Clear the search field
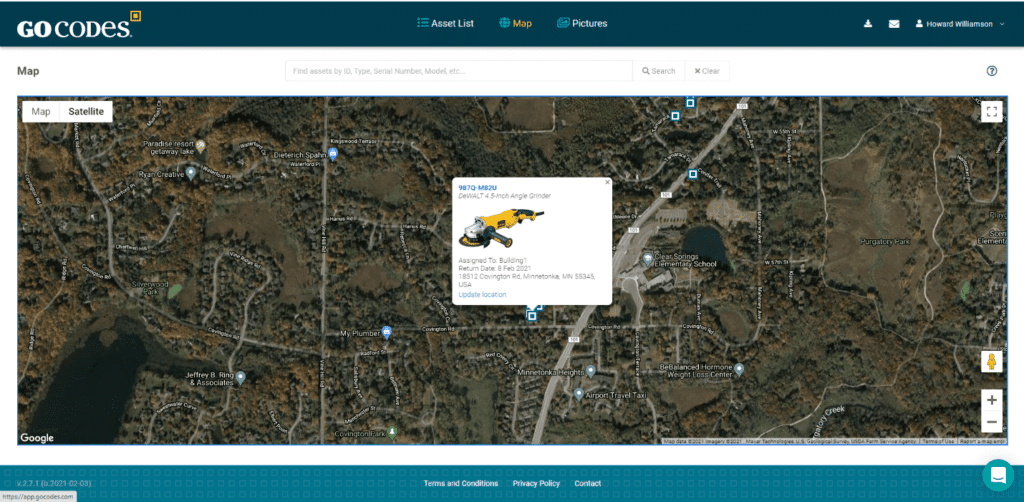The height and width of the screenshot is (502, 1024). tap(707, 71)
